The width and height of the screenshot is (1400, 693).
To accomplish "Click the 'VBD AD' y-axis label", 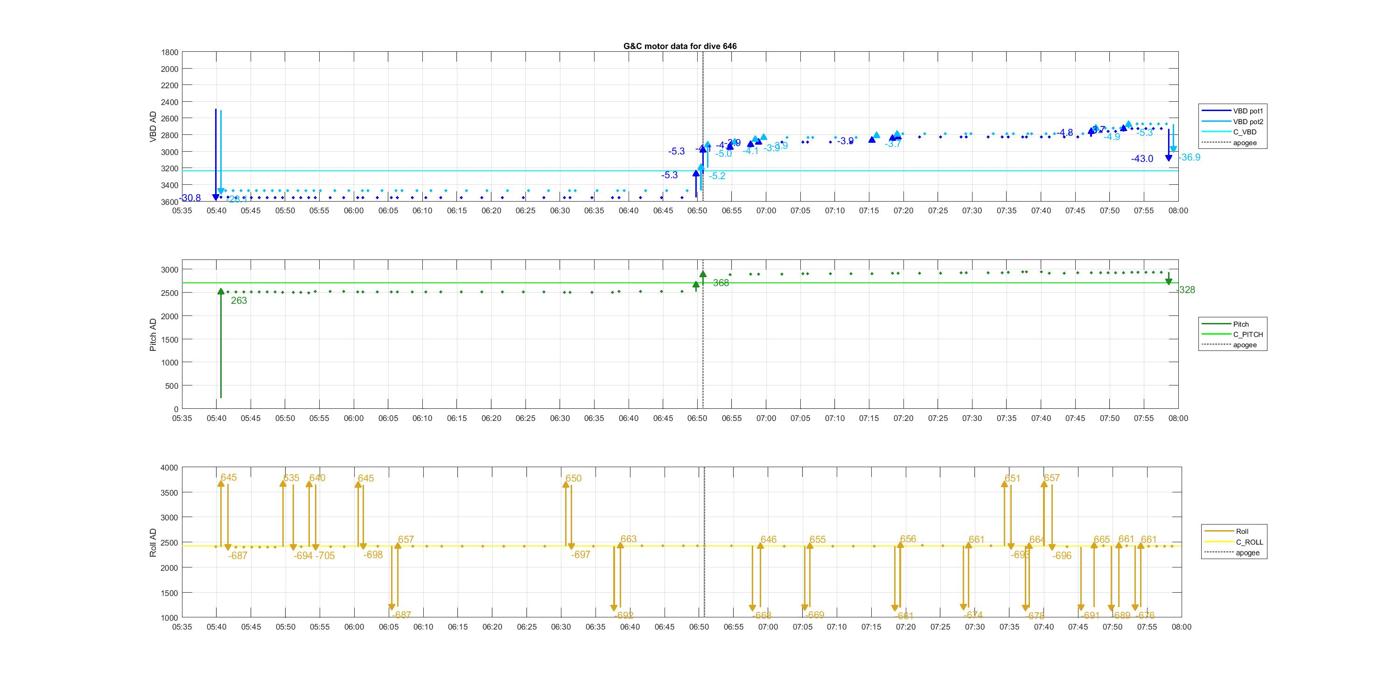I will pos(153,127).
